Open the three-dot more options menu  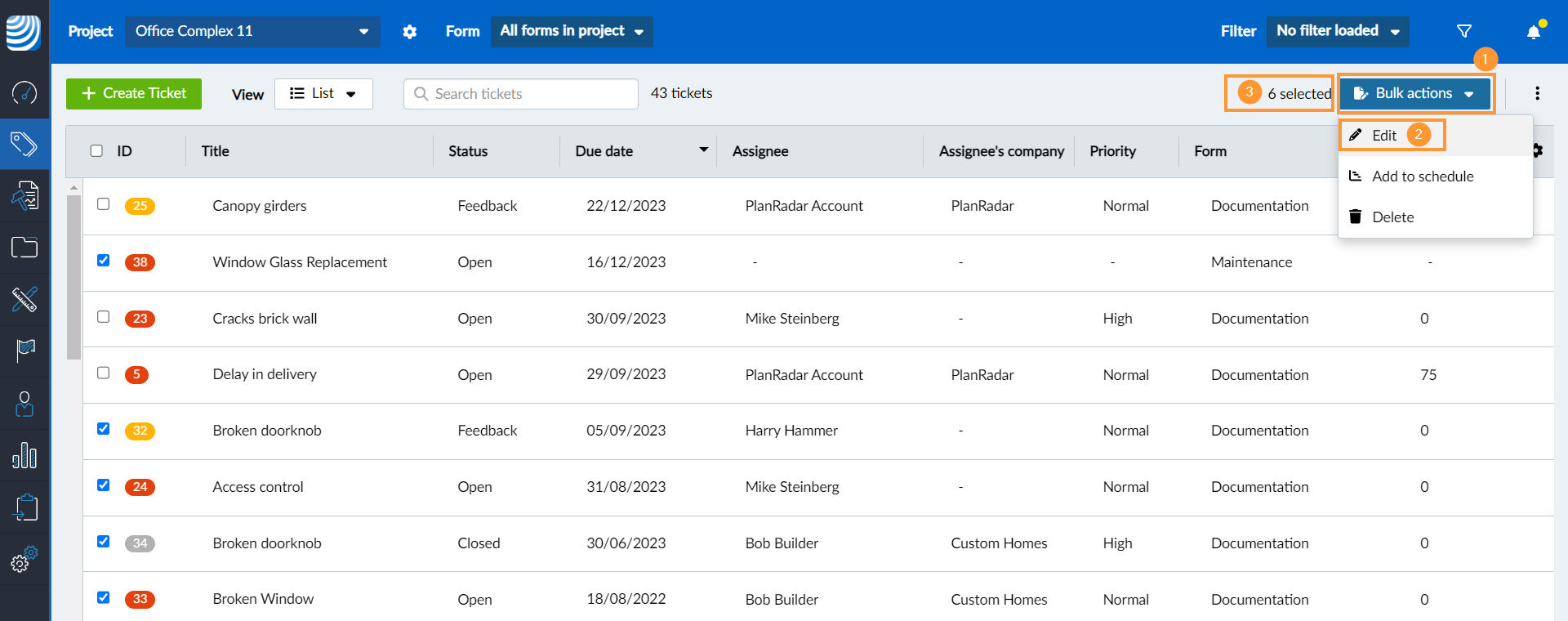pyautogui.click(x=1537, y=93)
